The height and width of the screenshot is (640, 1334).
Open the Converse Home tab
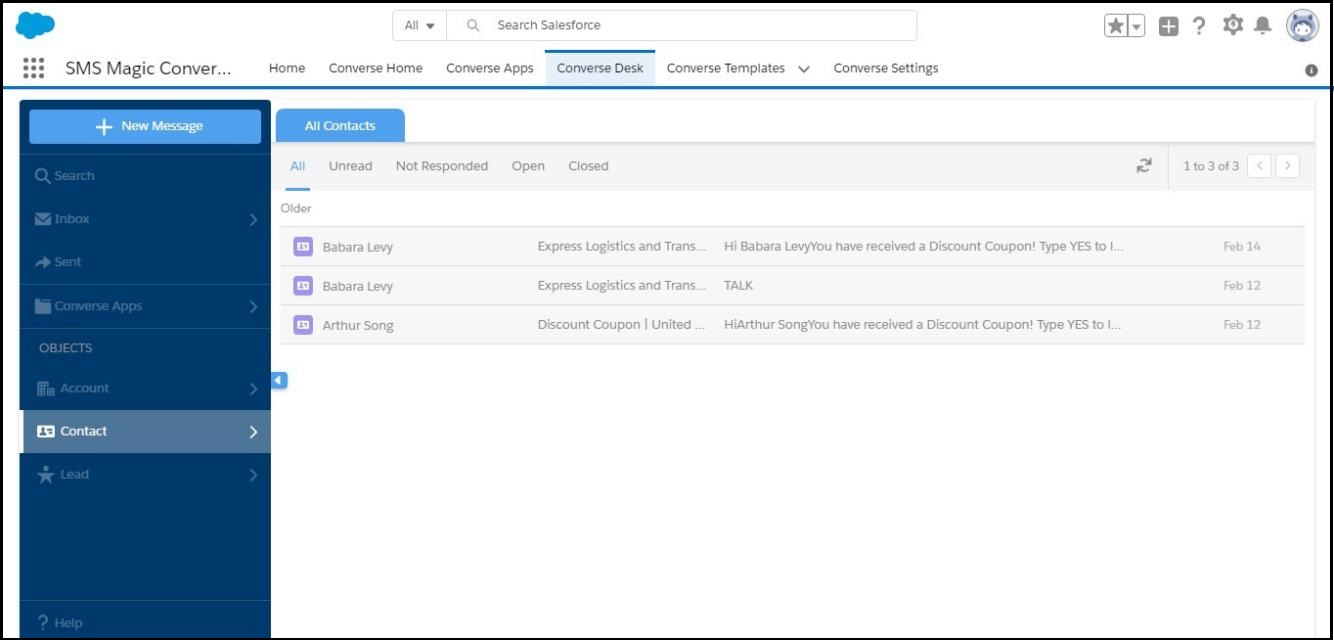point(376,68)
